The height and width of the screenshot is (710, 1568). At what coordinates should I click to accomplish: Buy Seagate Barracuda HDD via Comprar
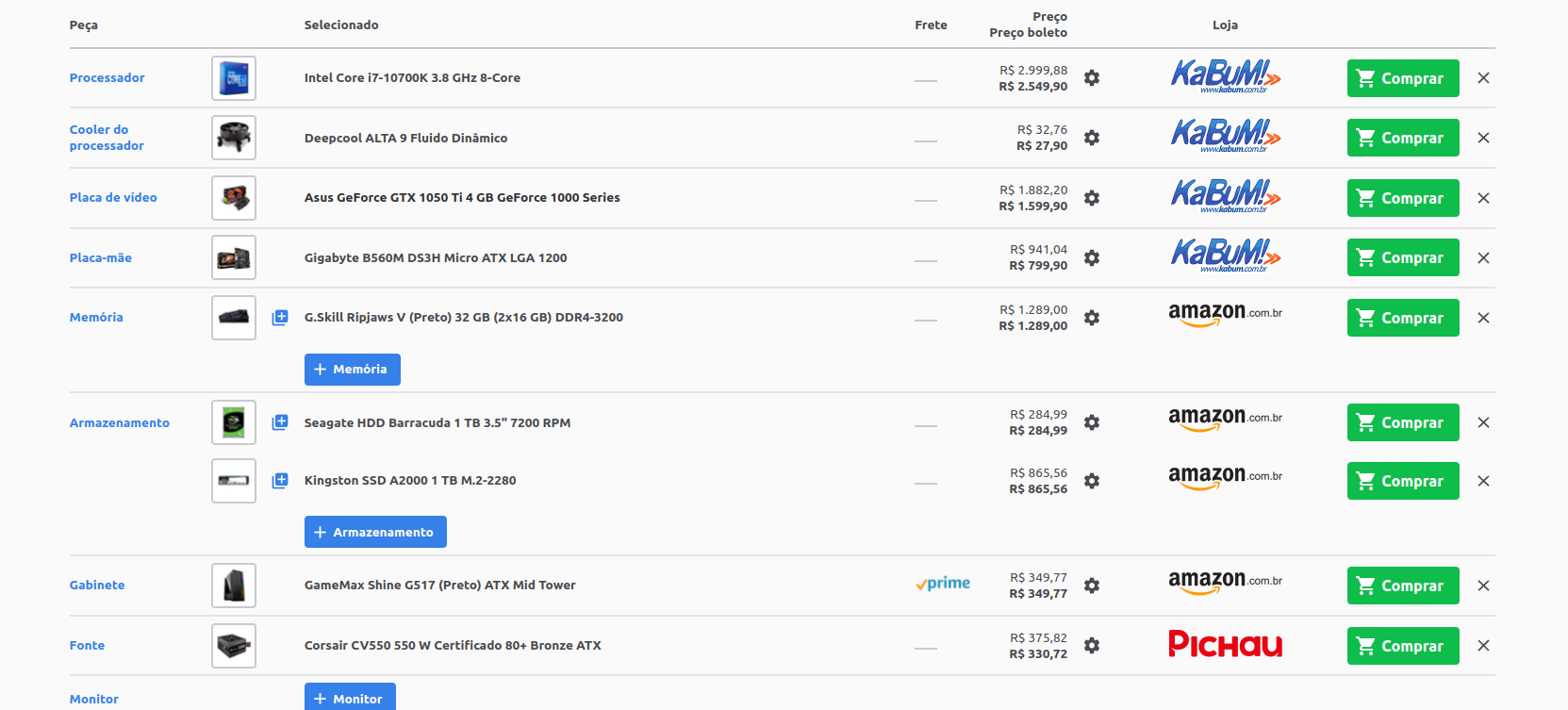(1403, 422)
